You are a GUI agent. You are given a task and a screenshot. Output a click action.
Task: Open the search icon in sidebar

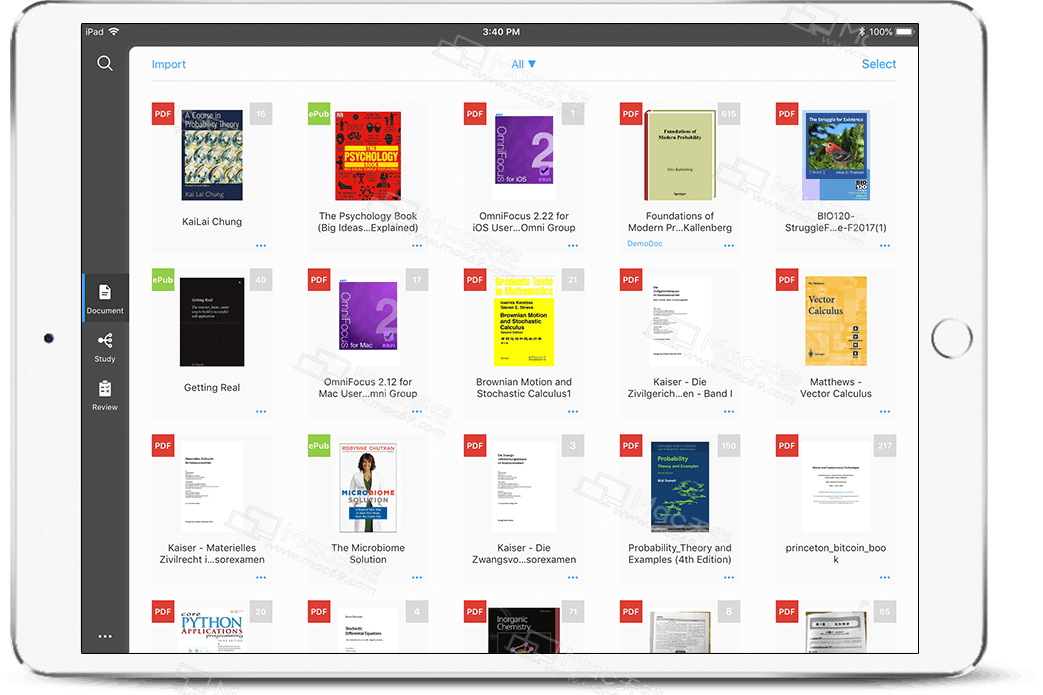pos(104,63)
